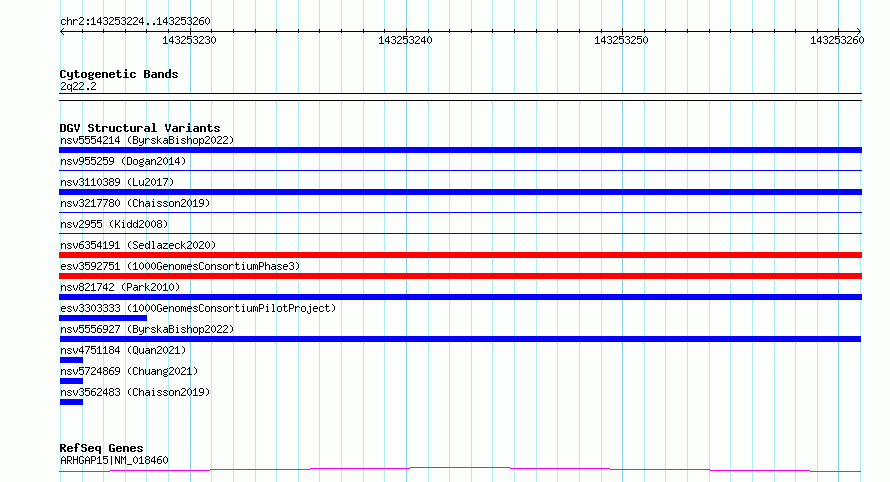Click the blue bar under nsv5556927
The width and height of the screenshot is (890, 482).
pos(460,339)
